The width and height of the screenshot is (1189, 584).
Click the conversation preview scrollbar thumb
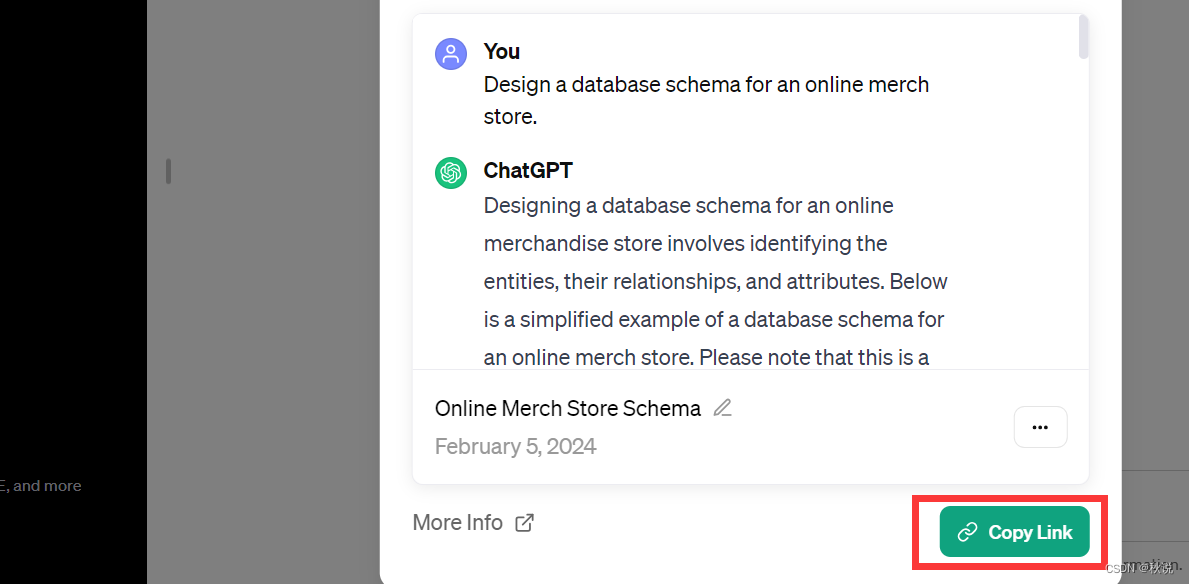click(x=1083, y=36)
